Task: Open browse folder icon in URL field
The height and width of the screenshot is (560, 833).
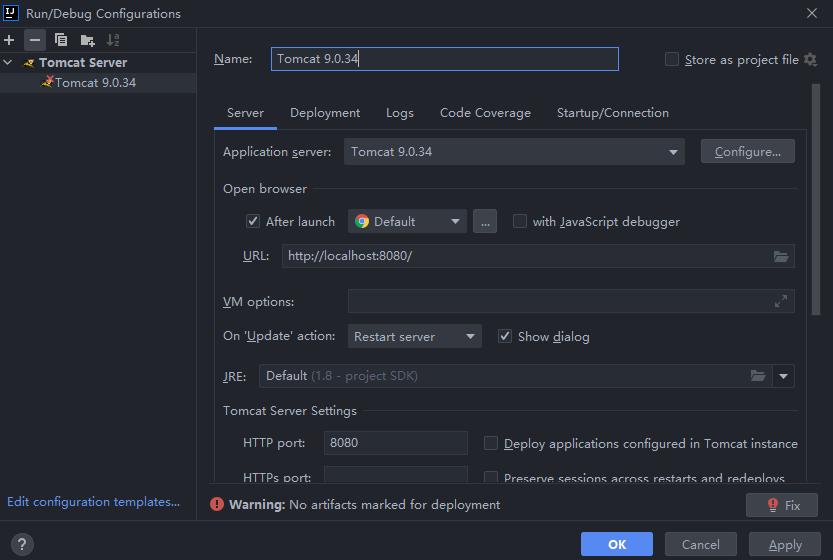Action: [x=780, y=257]
